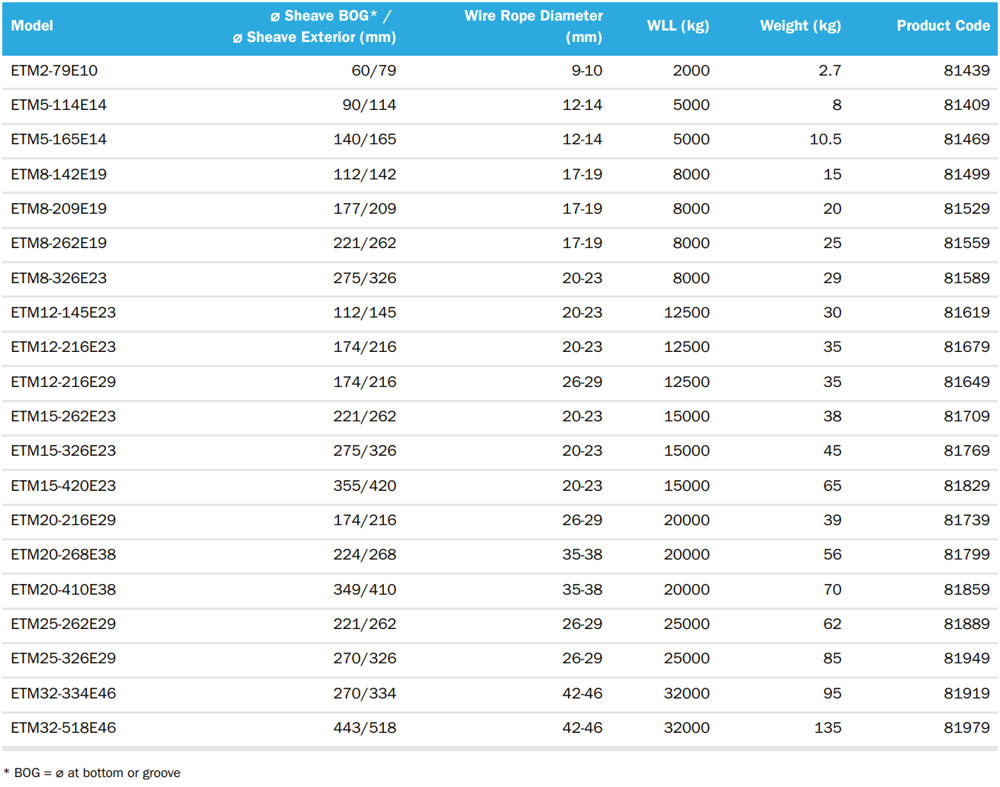
Task: Select model ETM15-420E23
Action: click(x=63, y=486)
